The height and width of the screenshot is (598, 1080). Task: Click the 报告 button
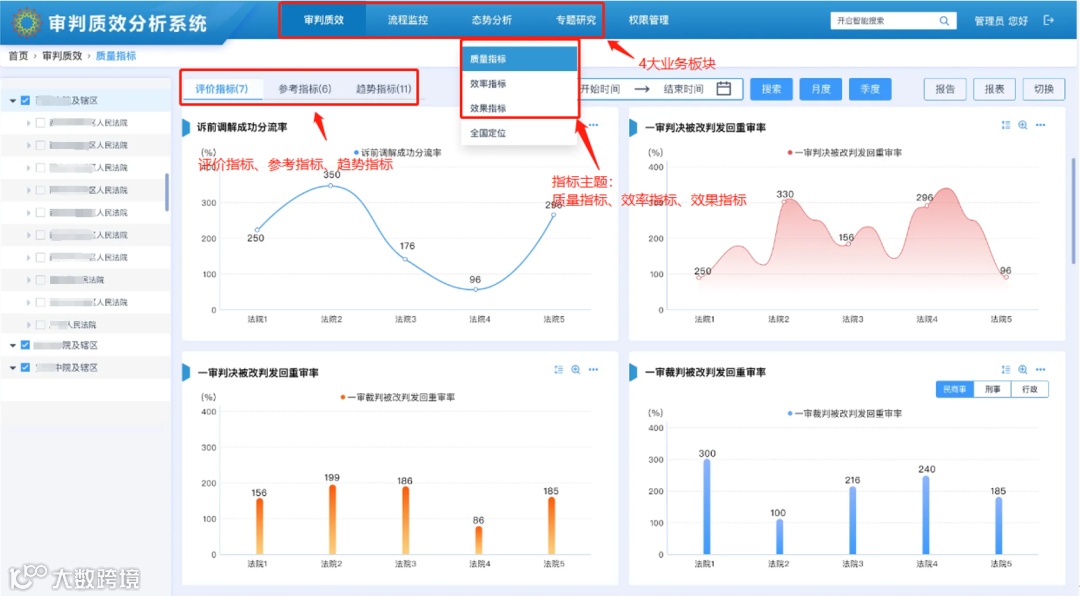pyautogui.click(x=945, y=89)
